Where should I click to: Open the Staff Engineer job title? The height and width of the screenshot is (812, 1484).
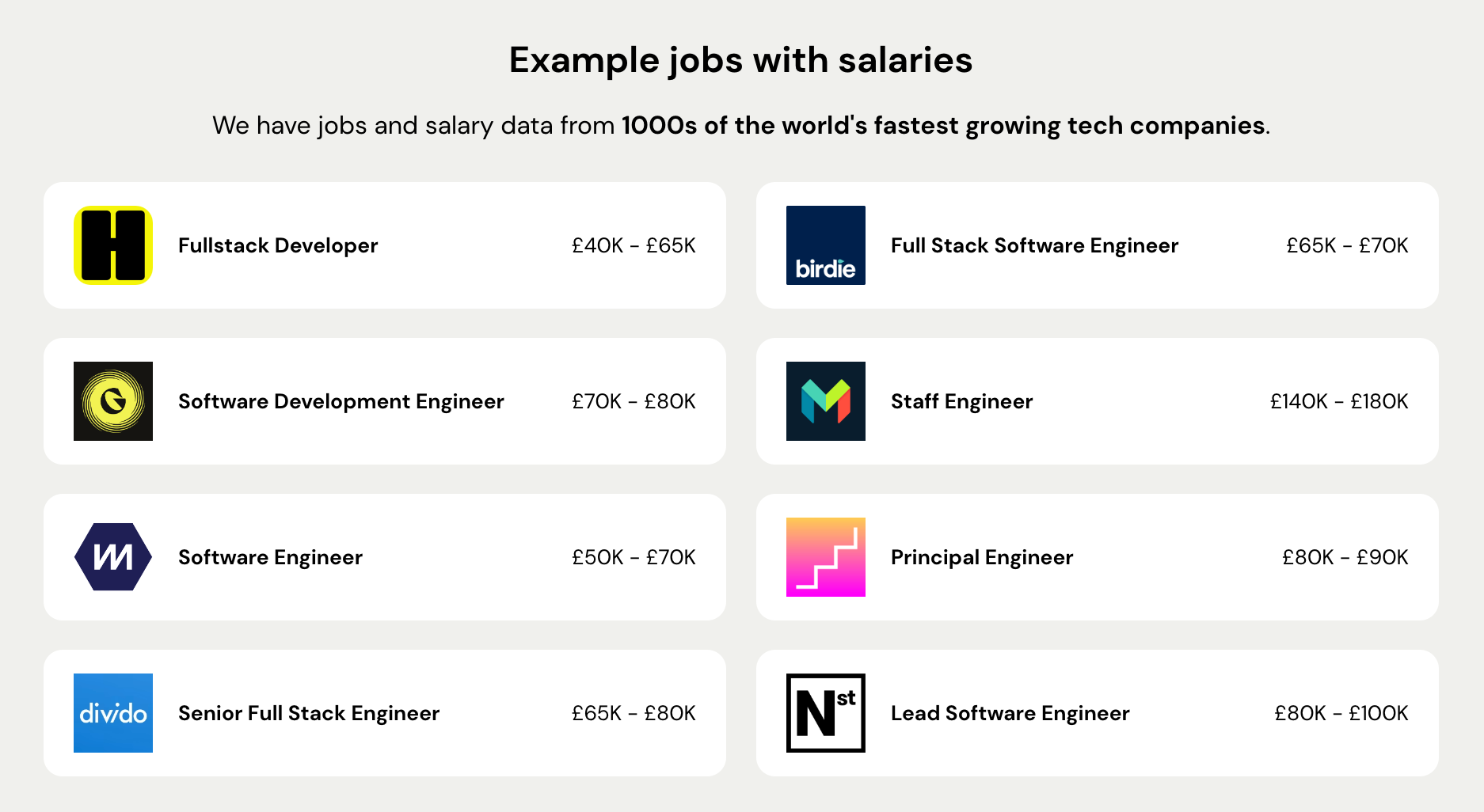click(x=961, y=401)
